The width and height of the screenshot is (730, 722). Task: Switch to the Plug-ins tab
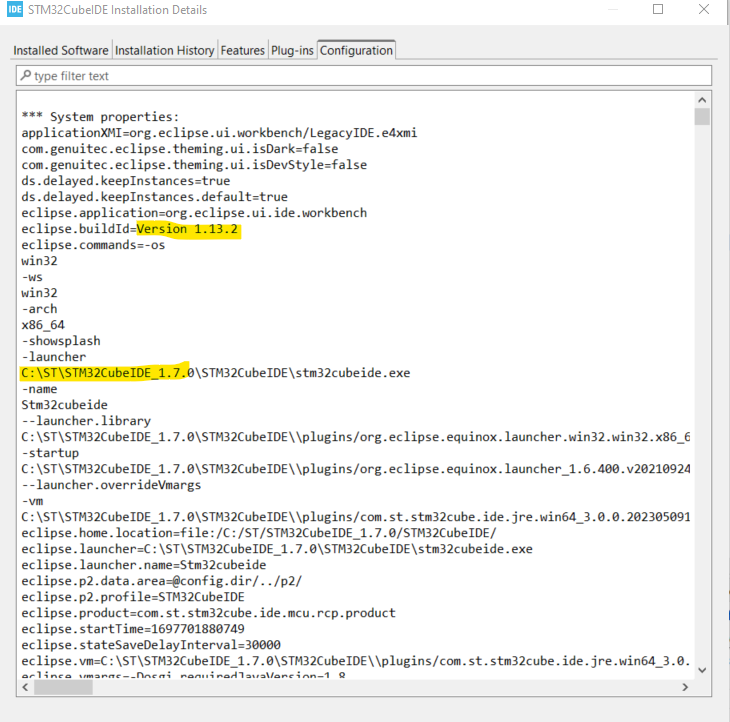292,50
